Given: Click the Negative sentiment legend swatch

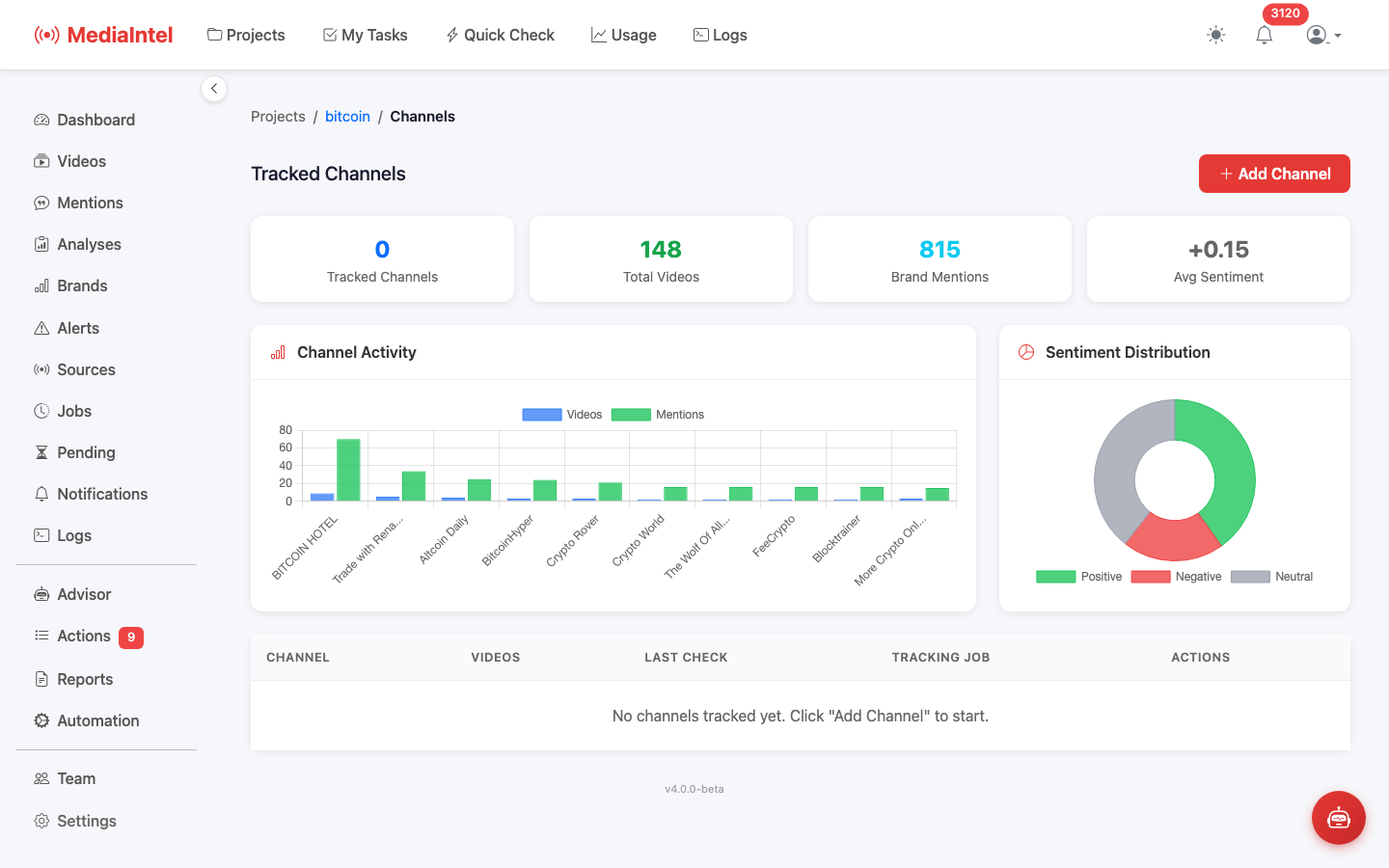Looking at the screenshot, I should coord(1151,577).
